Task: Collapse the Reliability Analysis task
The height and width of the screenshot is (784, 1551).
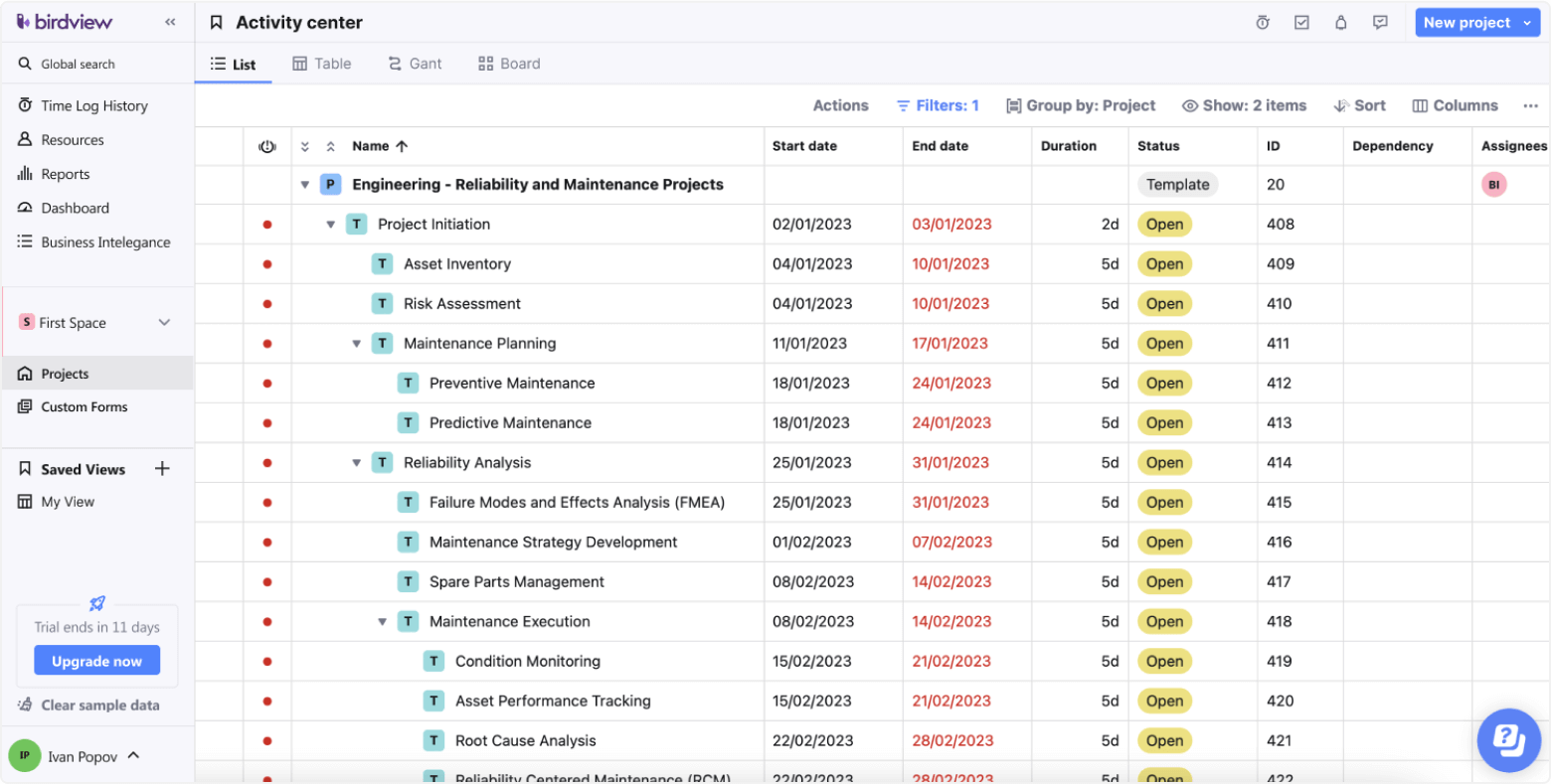Action: [x=357, y=463]
